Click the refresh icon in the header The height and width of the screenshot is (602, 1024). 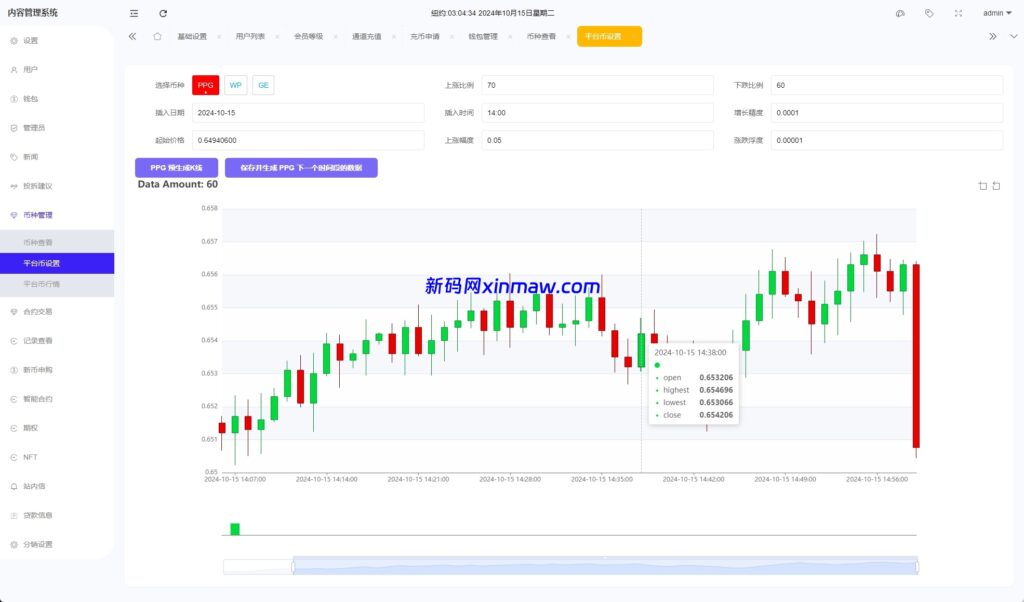[163, 13]
